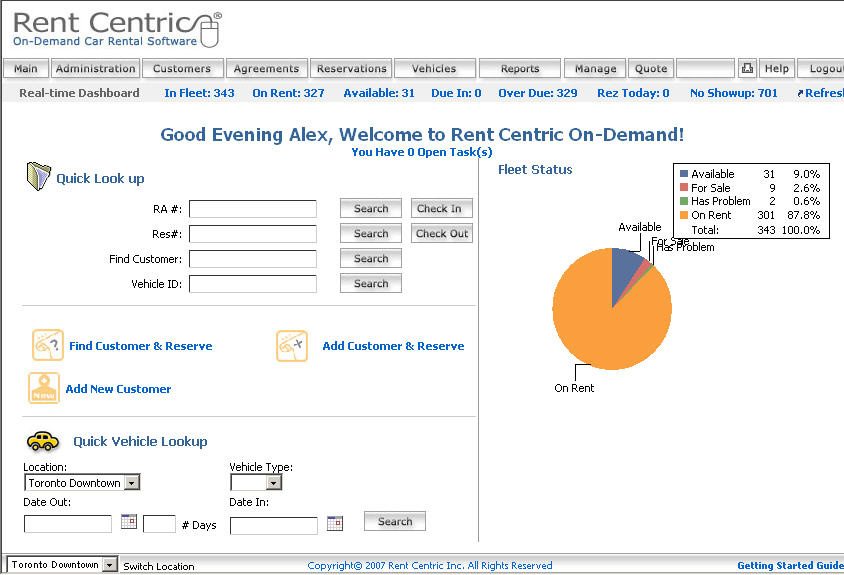Image resolution: width=844 pixels, height=575 pixels.
Task: Click the Fleet Status heading
Action: pyautogui.click(x=535, y=170)
